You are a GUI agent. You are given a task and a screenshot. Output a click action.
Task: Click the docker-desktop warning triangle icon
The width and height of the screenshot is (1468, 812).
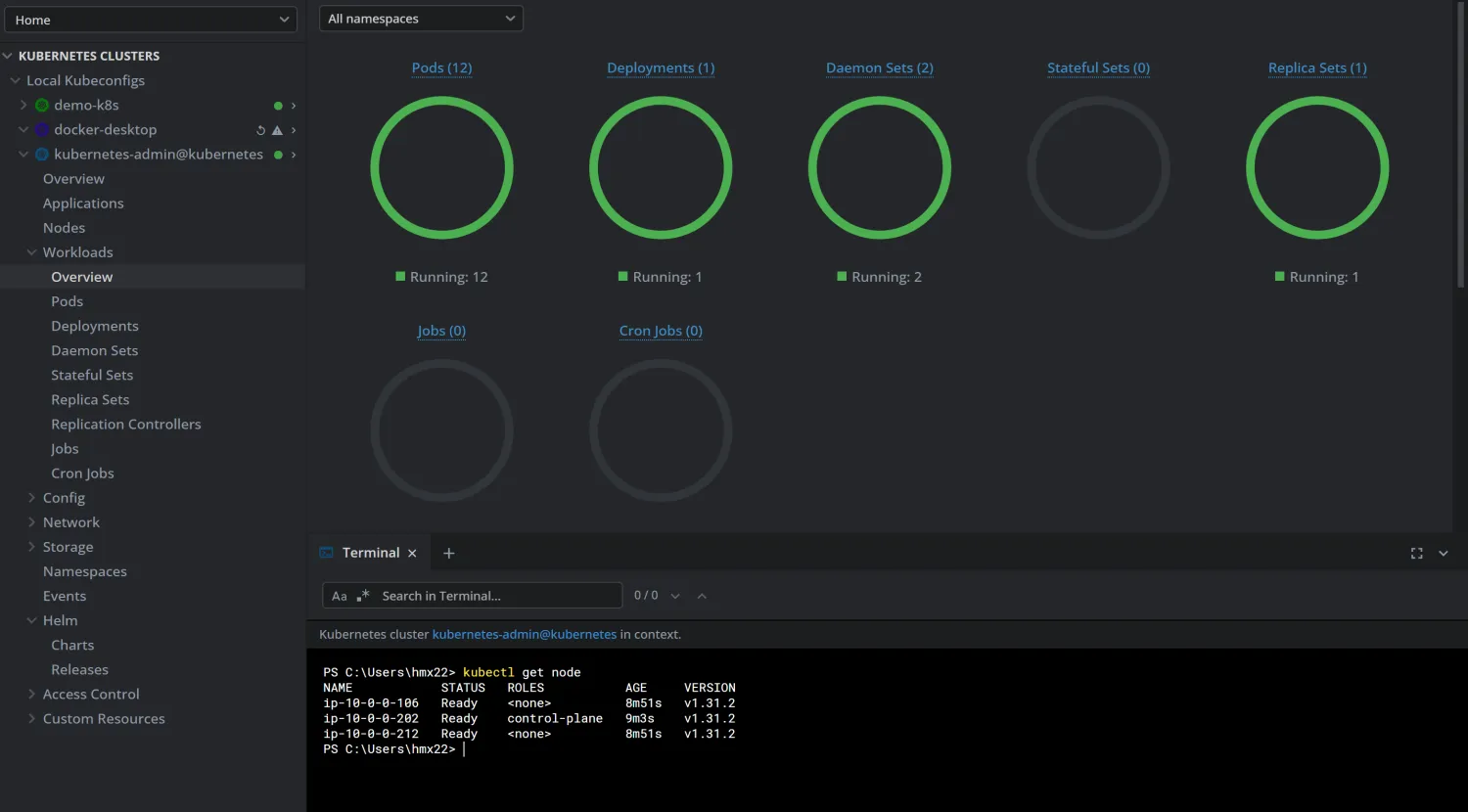pos(277,130)
